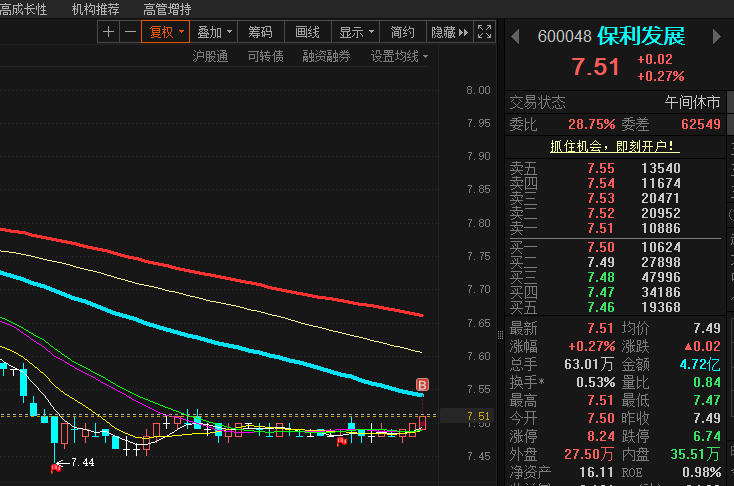Click 跌停 price 6.74

tap(707, 436)
